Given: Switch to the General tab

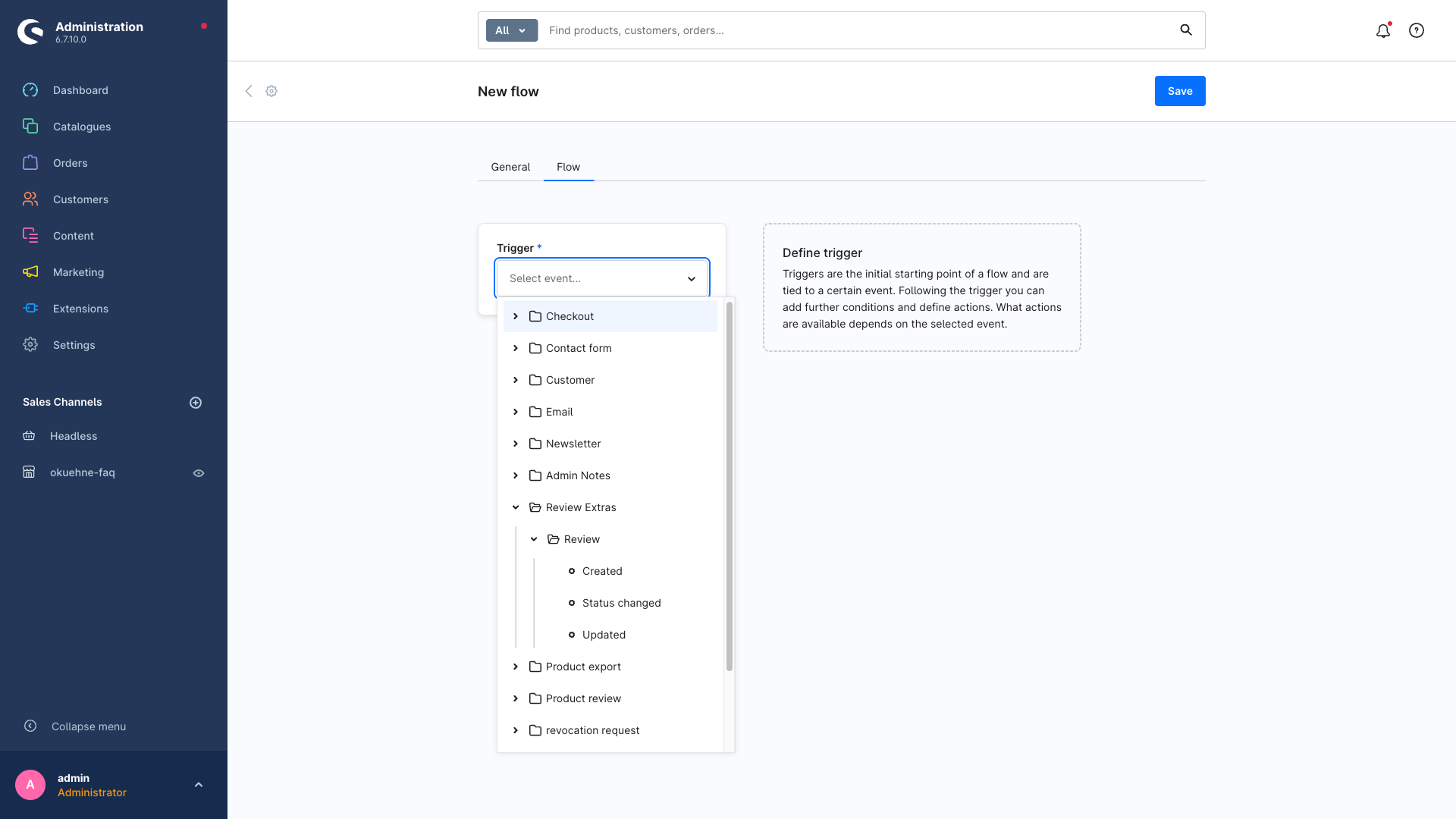Looking at the screenshot, I should [510, 167].
